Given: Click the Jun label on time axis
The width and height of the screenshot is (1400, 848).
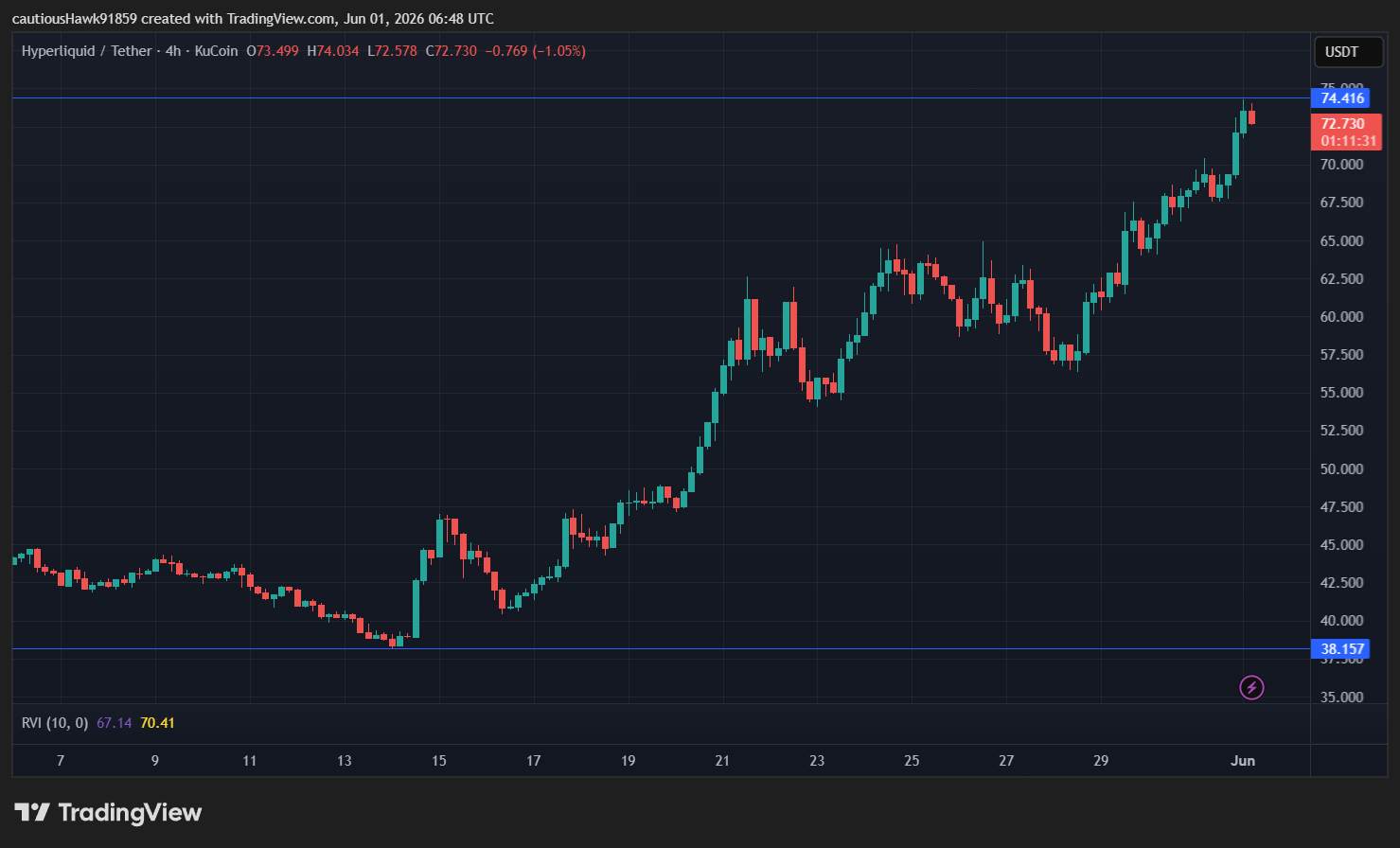Looking at the screenshot, I should [x=1243, y=761].
